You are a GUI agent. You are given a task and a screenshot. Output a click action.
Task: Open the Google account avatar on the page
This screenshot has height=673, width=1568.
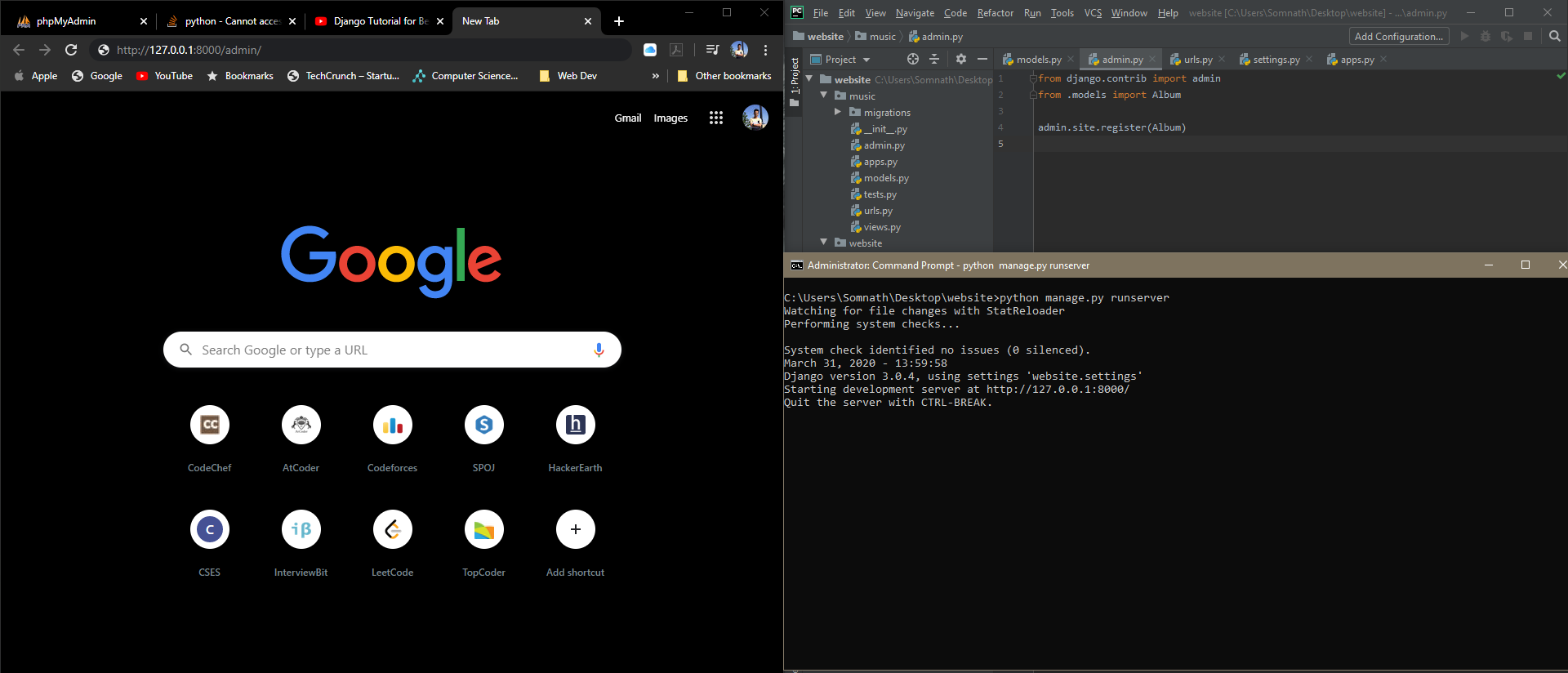pos(755,118)
